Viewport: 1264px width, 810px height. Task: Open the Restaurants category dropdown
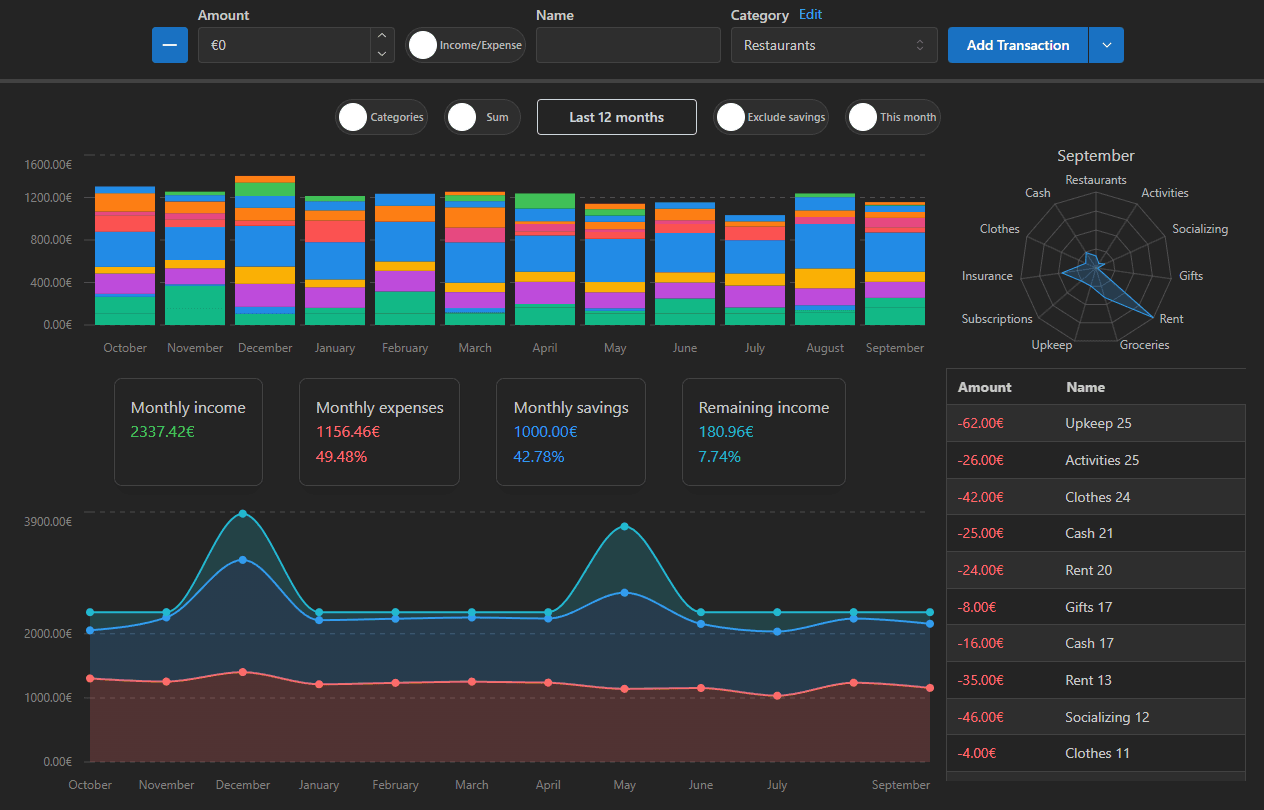833,45
